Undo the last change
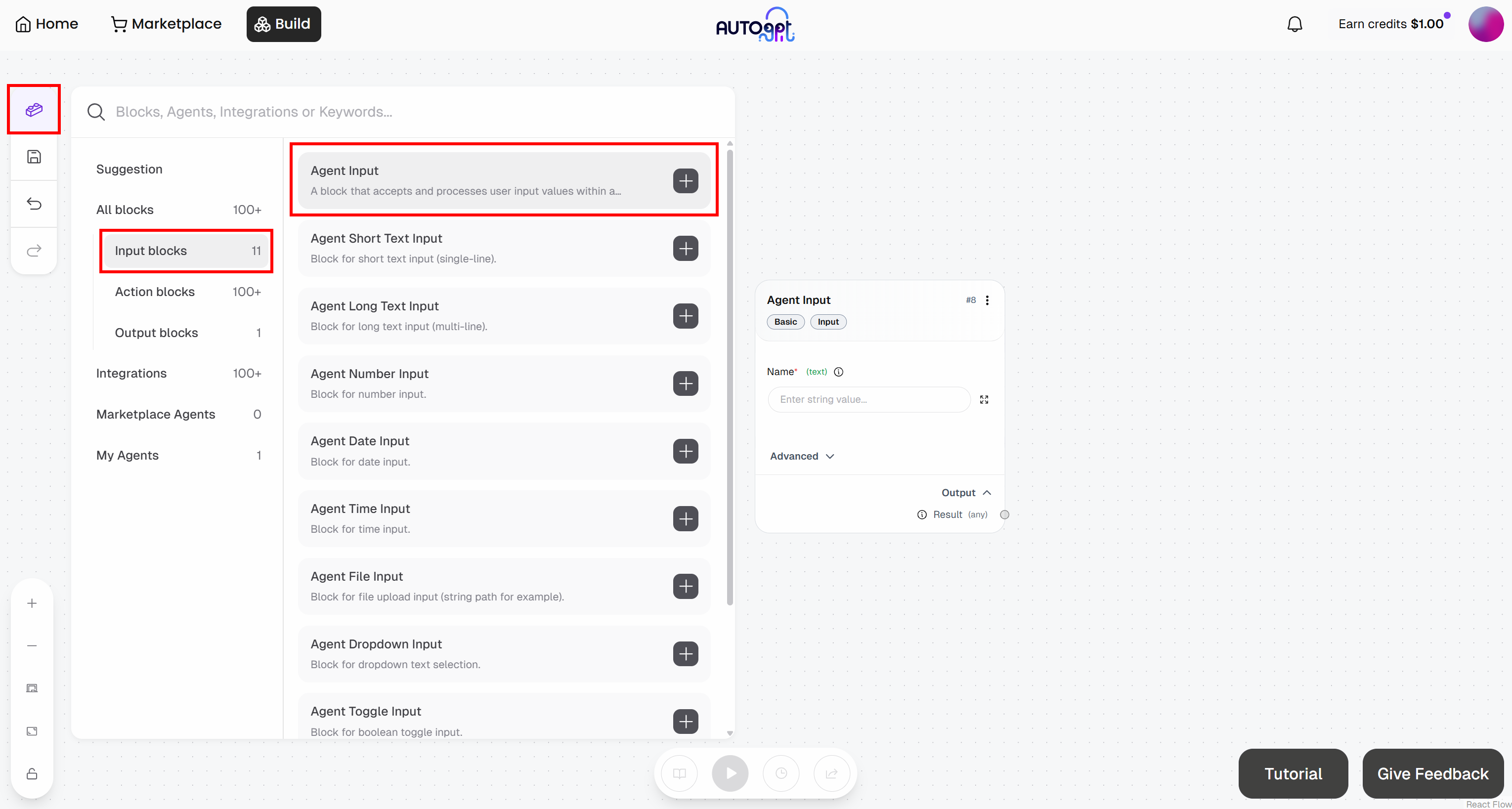Viewport: 1512px width, 809px height. point(34,204)
